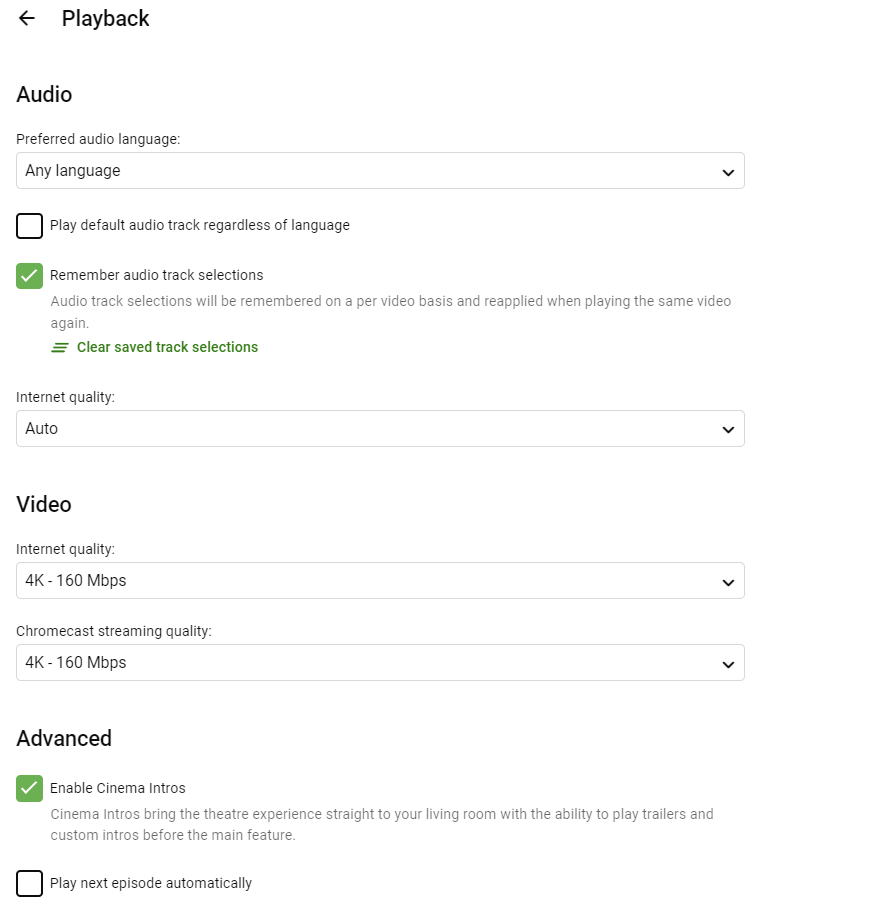Click the Enable Cinema Intros label text
The height and width of the screenshot is (912, 872).
(118, 788)
